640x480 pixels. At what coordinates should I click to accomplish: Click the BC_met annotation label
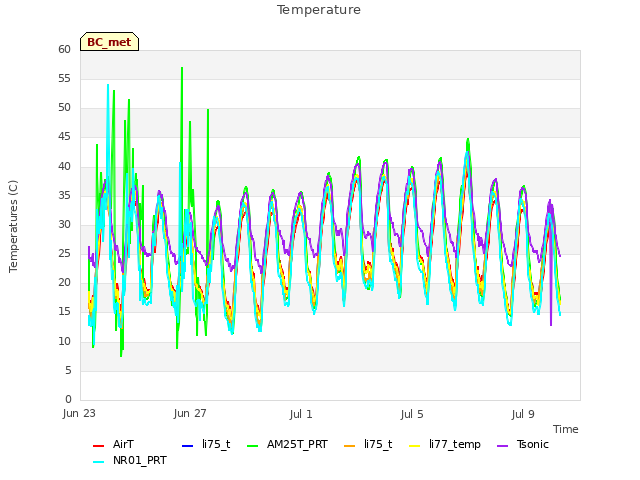tap(109, 42)
